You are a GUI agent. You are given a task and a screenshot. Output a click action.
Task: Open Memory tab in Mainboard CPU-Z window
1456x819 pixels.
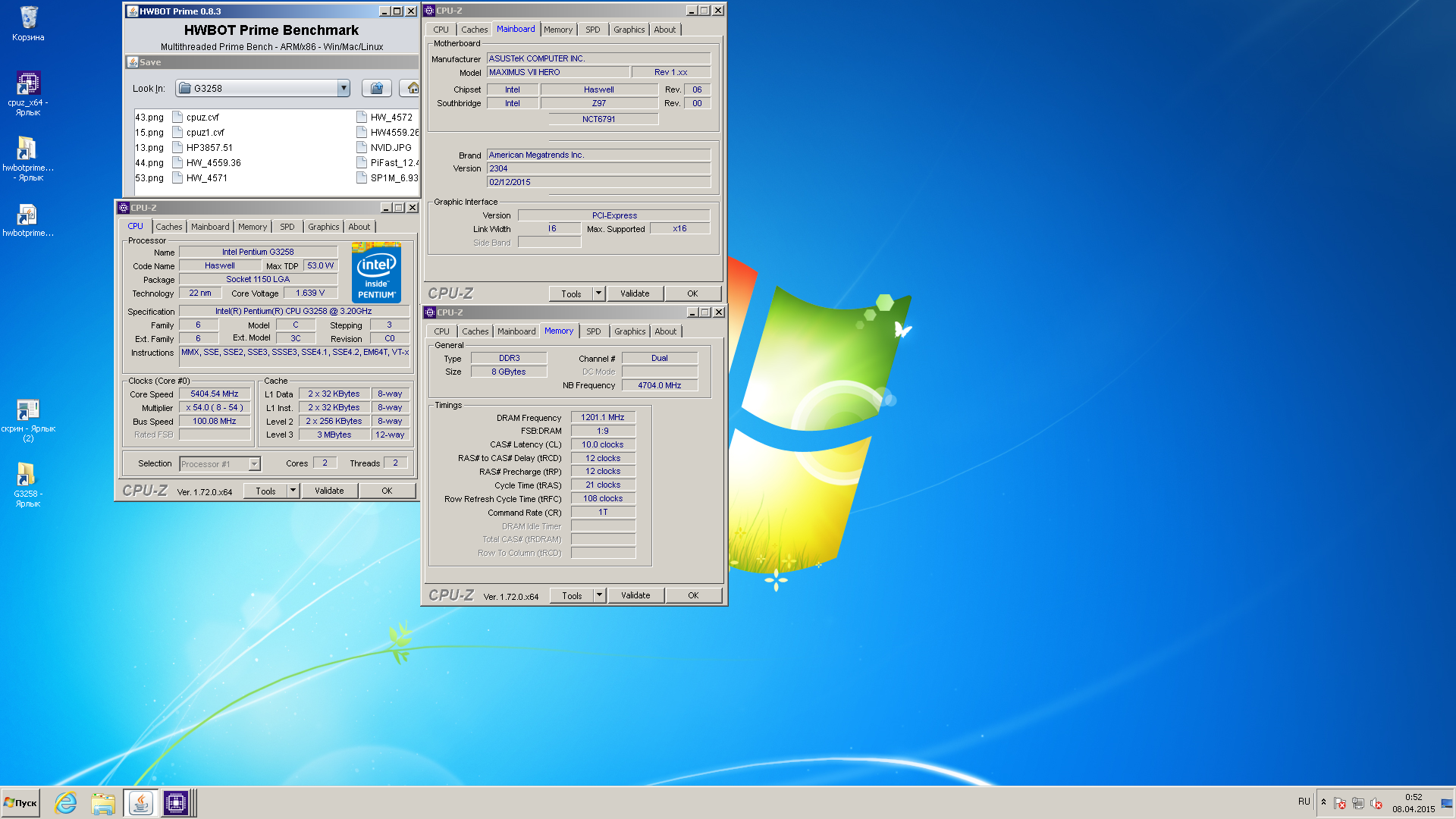click(x=558, y=30)
